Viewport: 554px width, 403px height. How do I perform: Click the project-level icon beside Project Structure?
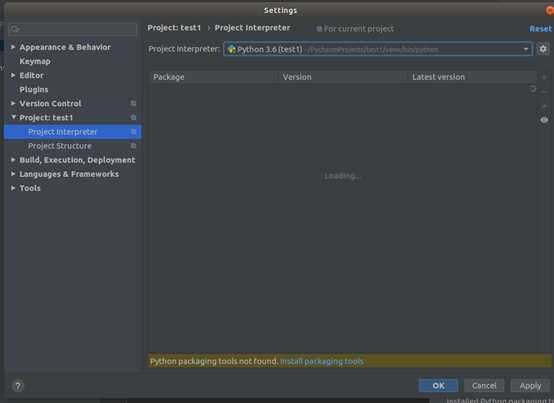point(133,146)
